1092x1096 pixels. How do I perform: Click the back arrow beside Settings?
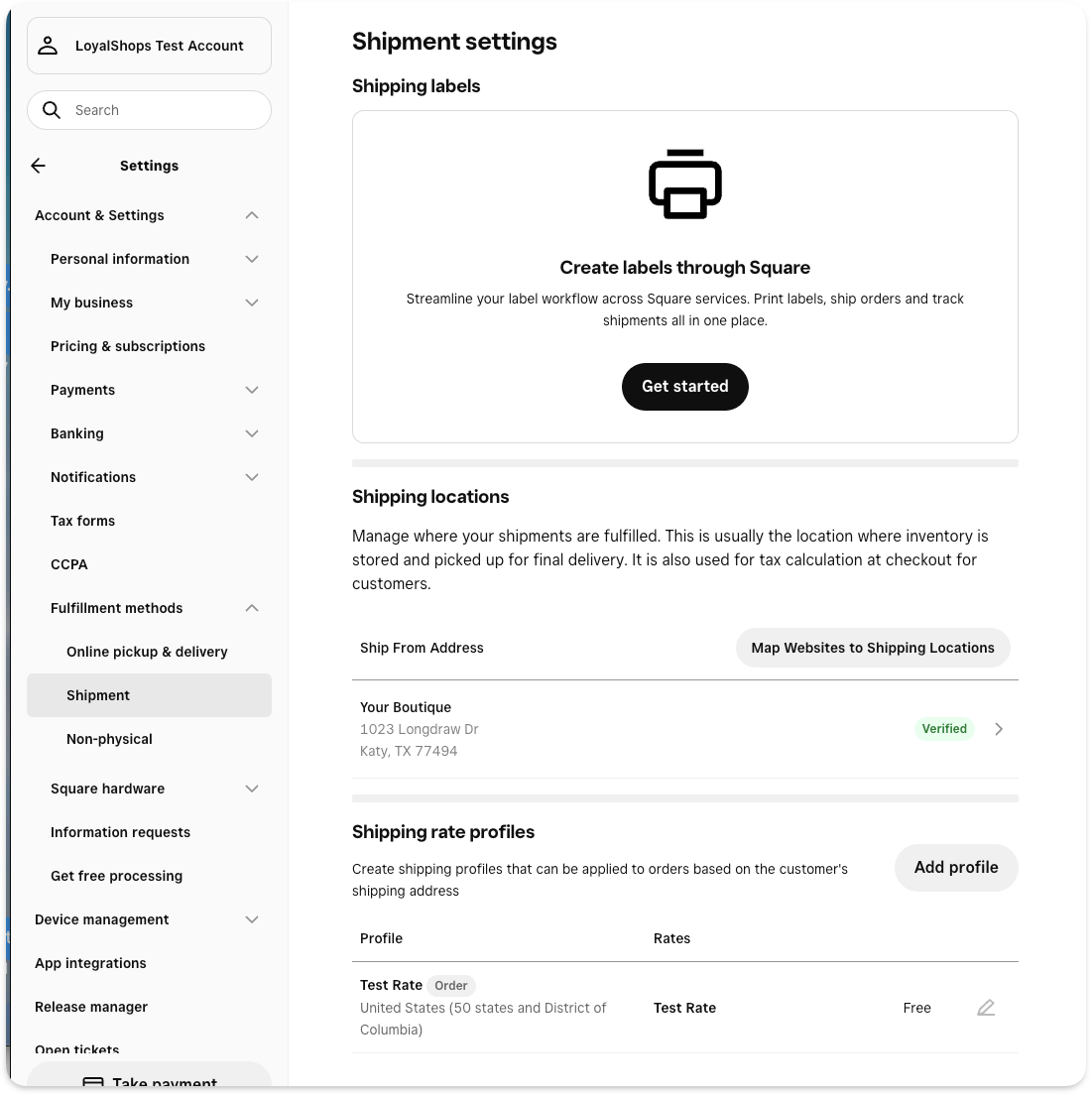pos(39,166)
